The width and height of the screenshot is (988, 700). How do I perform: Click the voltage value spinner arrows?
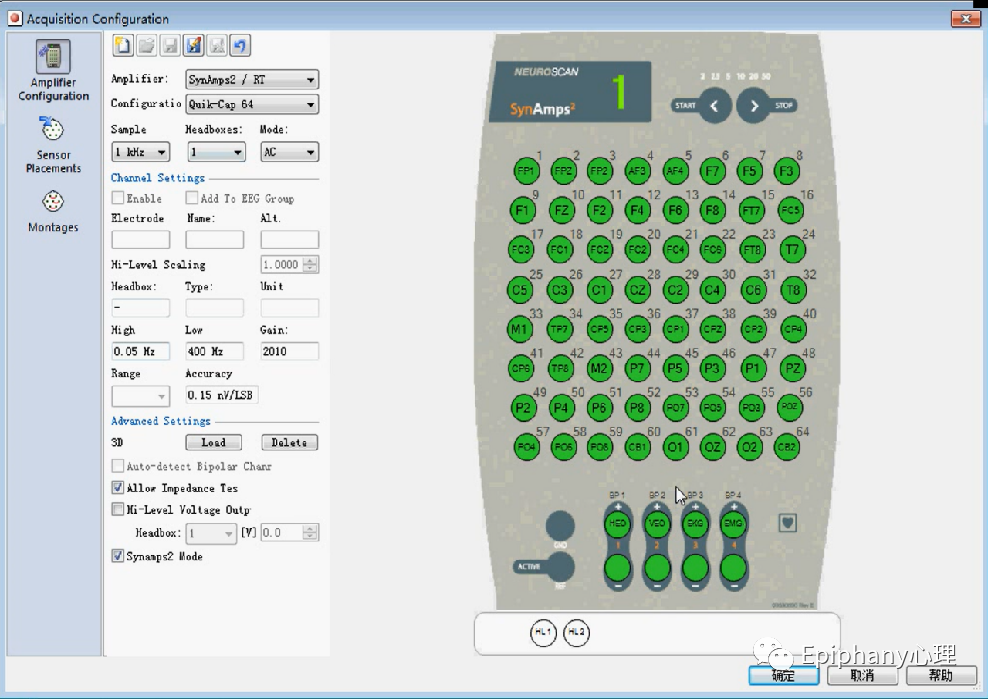click(x=310, y=533)
